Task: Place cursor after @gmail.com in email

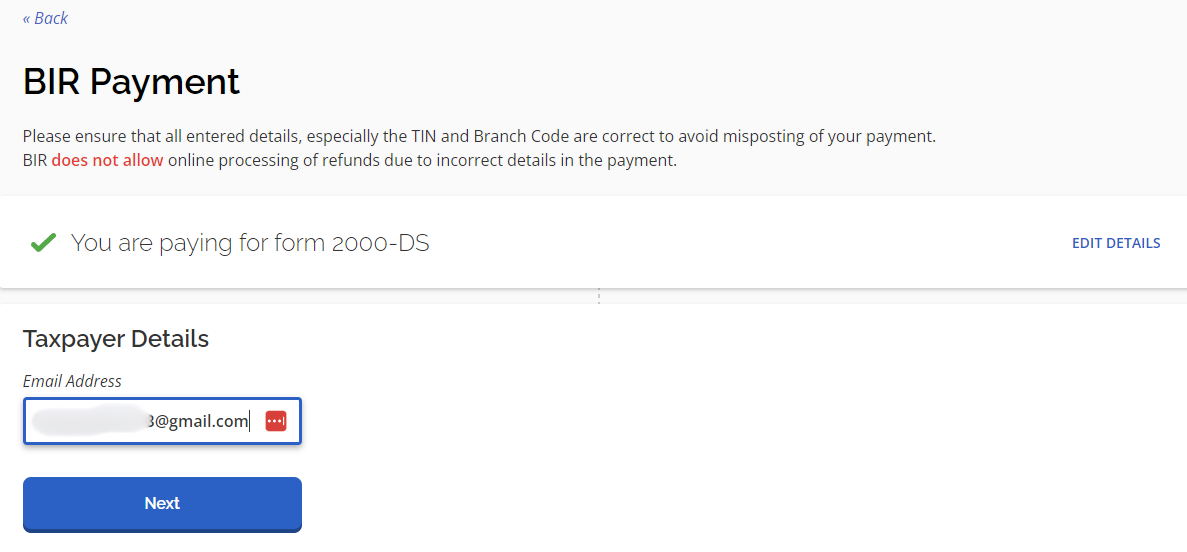Action: (250, 421)
